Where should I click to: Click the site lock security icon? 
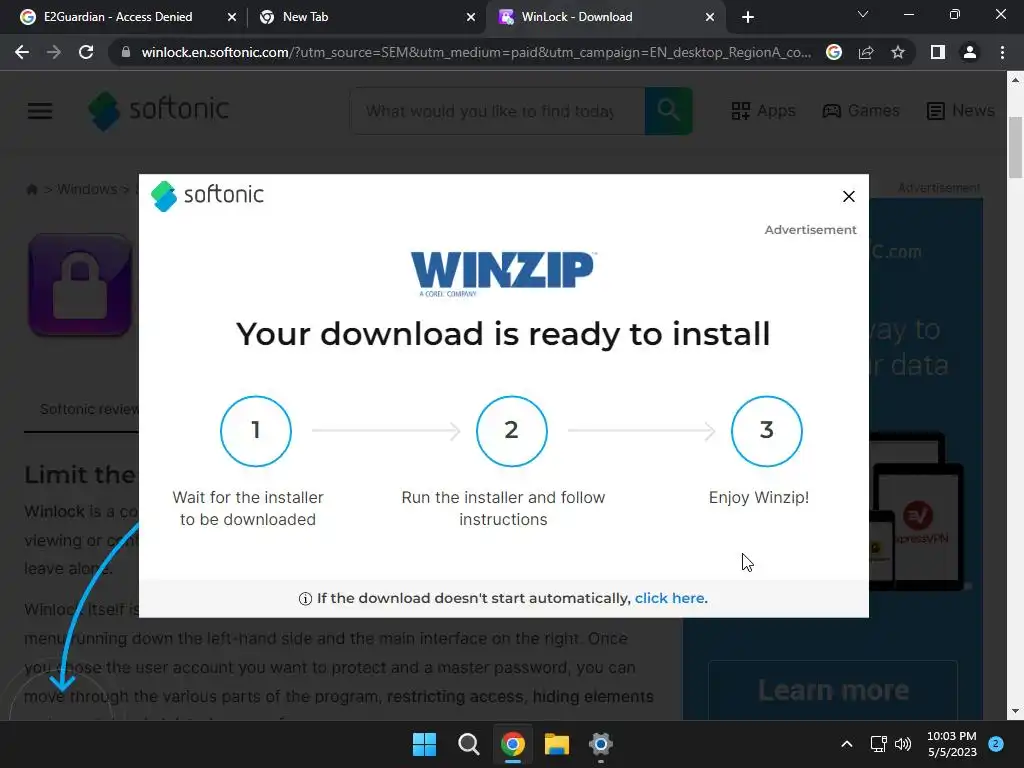pyautogui.click(x=126, y=52)
